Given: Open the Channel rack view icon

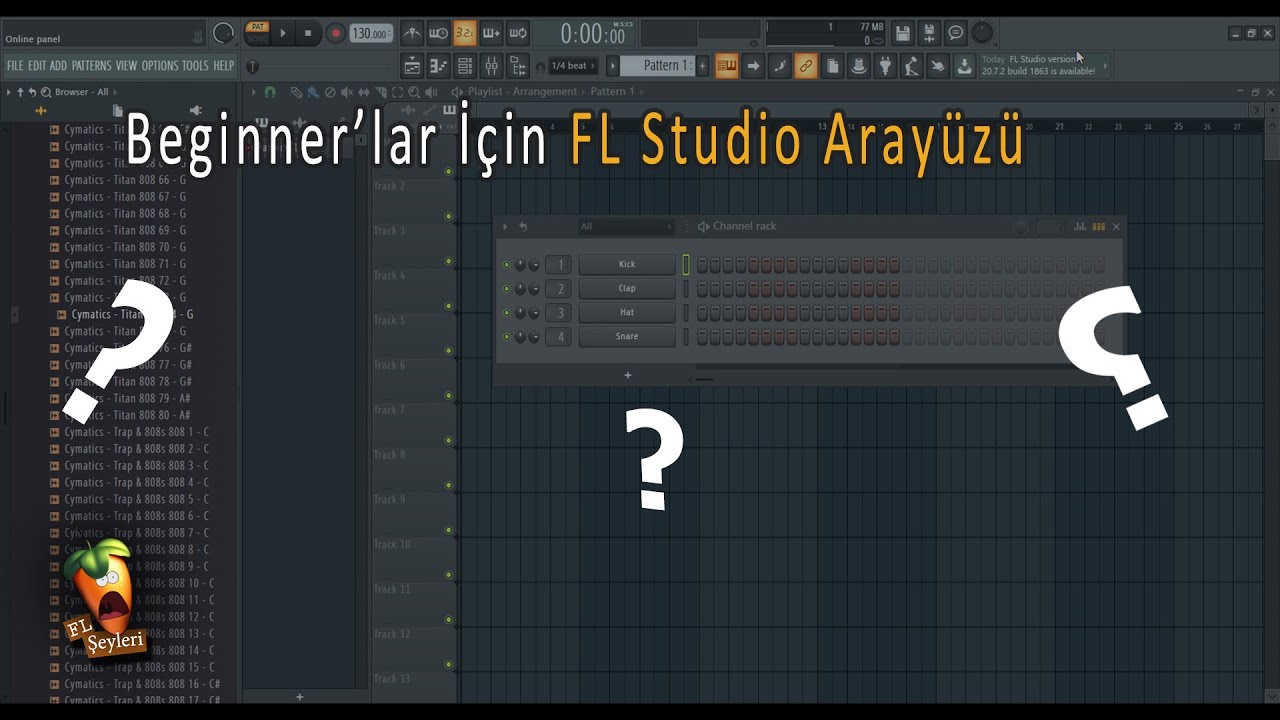Looking at the screenshot, I should coord(465,66).
